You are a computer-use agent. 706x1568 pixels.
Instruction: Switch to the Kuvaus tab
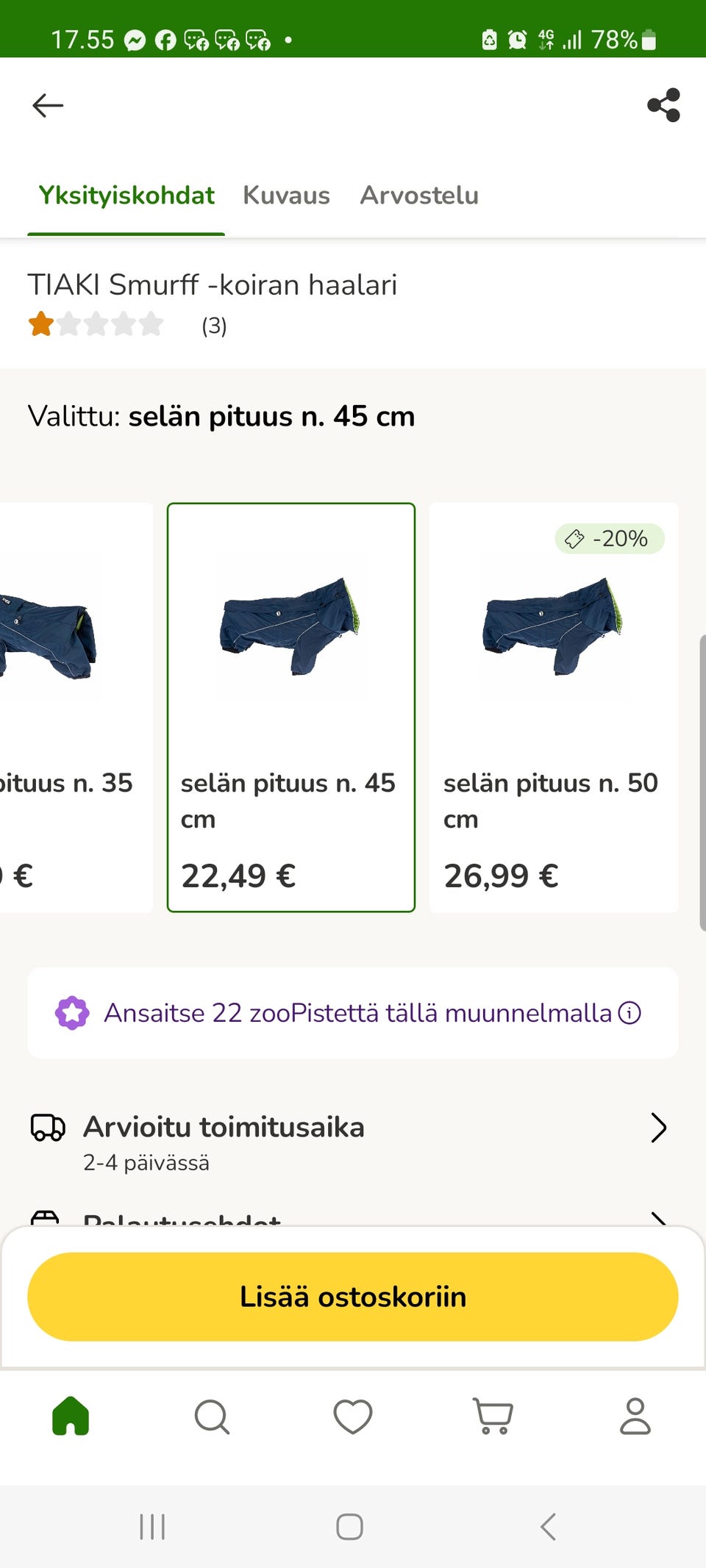pyautogui.click(x=286, y=196)
